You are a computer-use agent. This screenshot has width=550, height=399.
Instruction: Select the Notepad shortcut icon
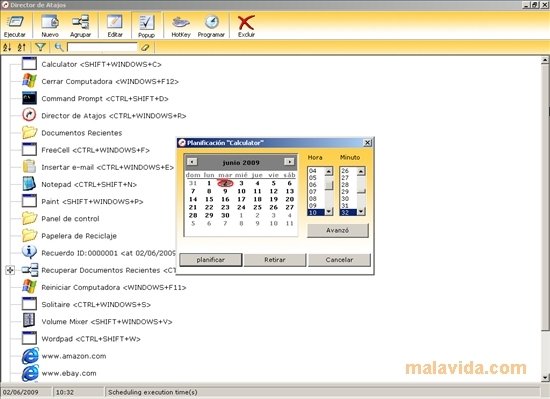pyautogui.click(x=29, y=184)
